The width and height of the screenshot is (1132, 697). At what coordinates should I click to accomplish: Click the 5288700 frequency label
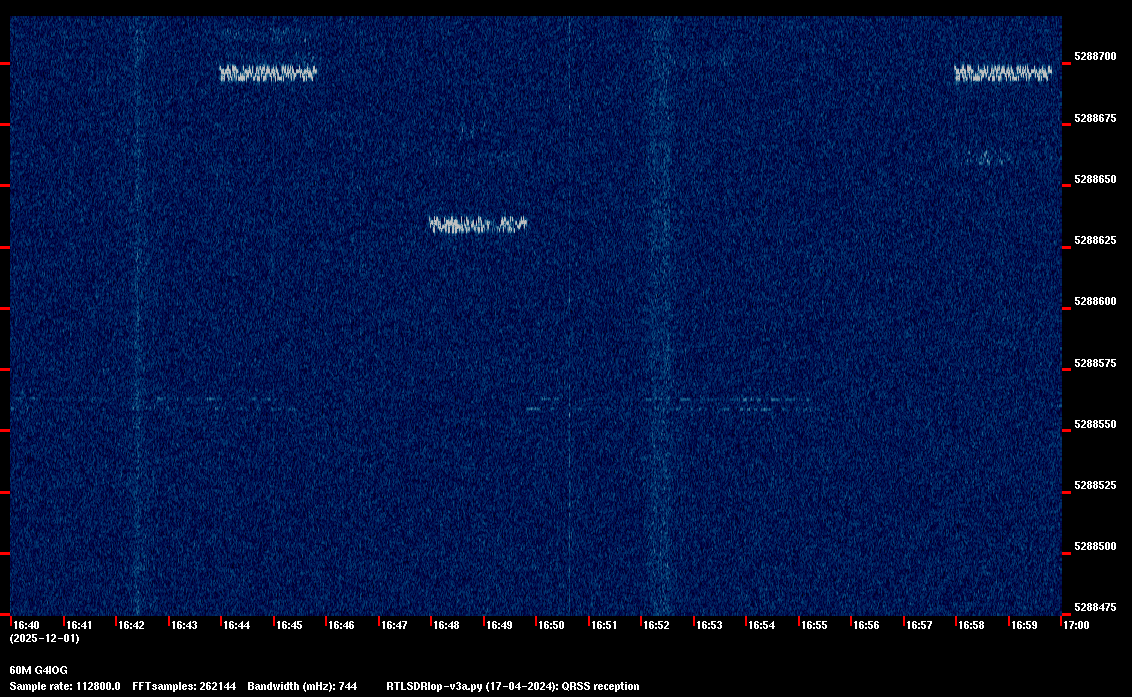1095,56
